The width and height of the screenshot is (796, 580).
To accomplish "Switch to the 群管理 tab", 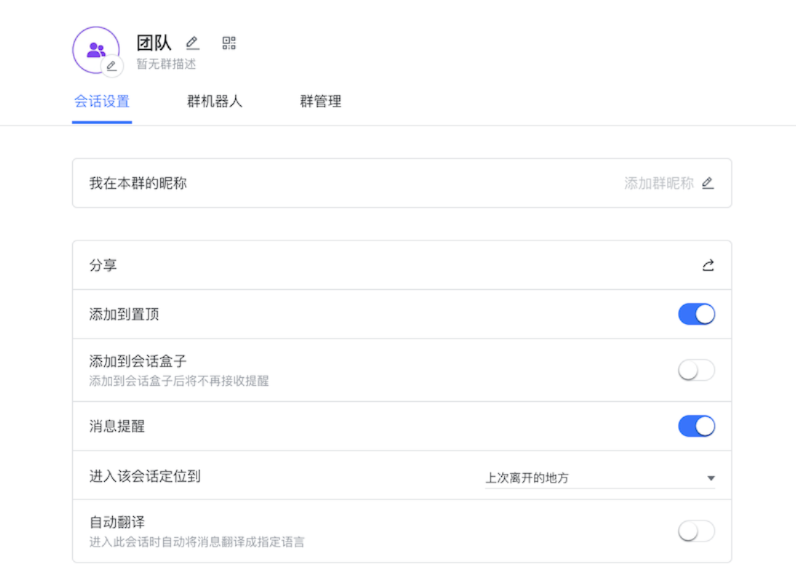I will [320, 101].
